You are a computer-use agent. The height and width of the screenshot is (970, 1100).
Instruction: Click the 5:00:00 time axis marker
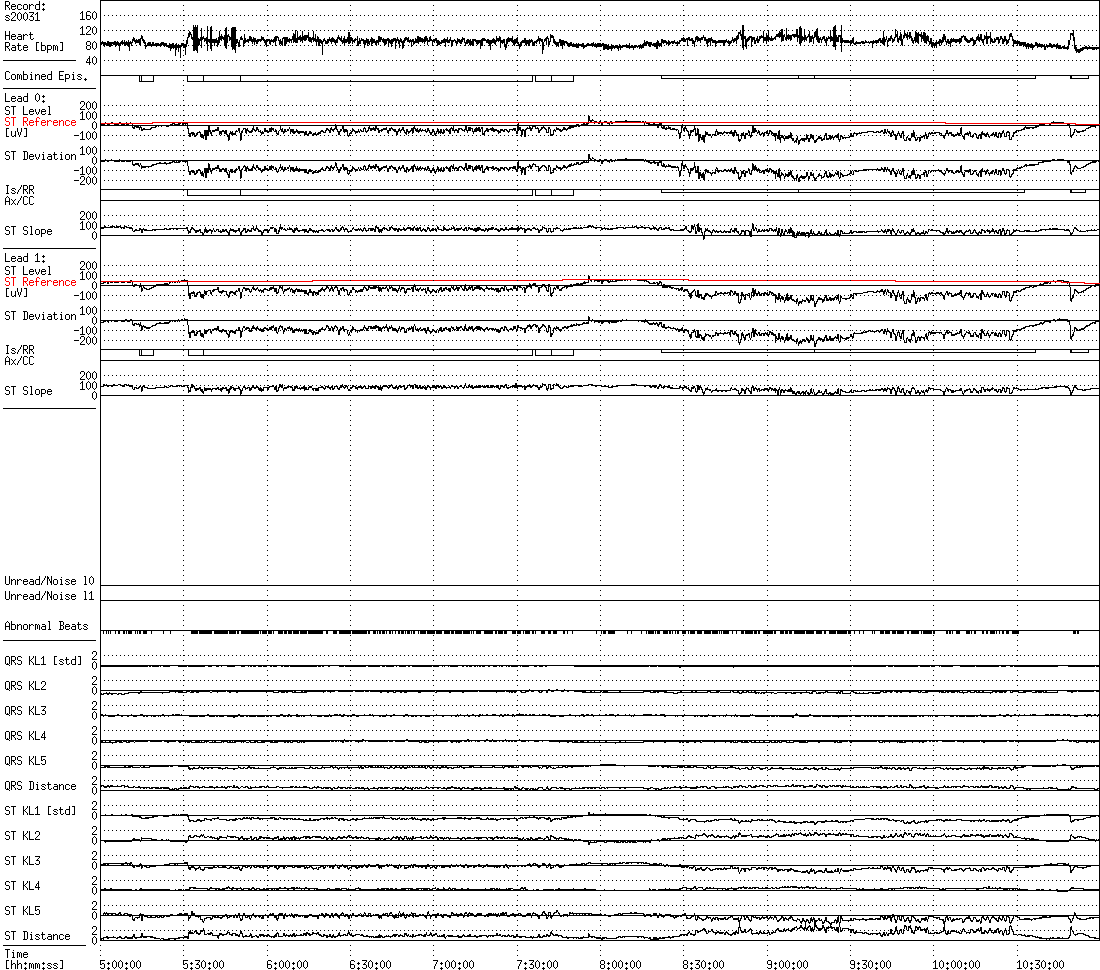point(120,964)
